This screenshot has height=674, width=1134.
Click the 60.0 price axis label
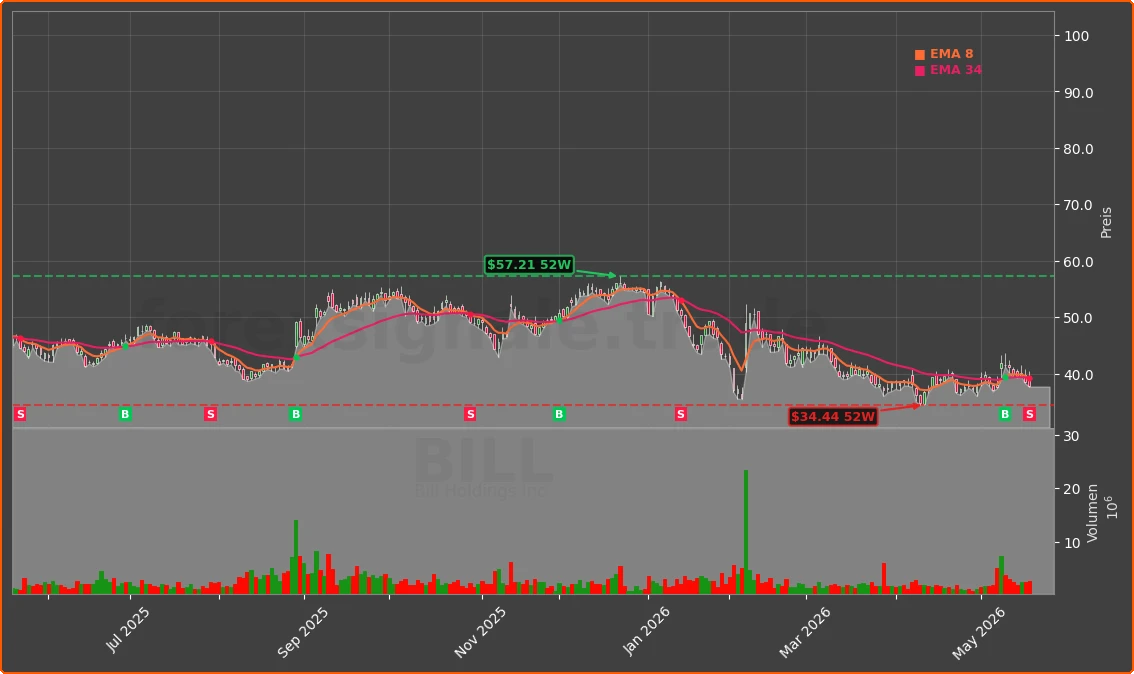1078,262
